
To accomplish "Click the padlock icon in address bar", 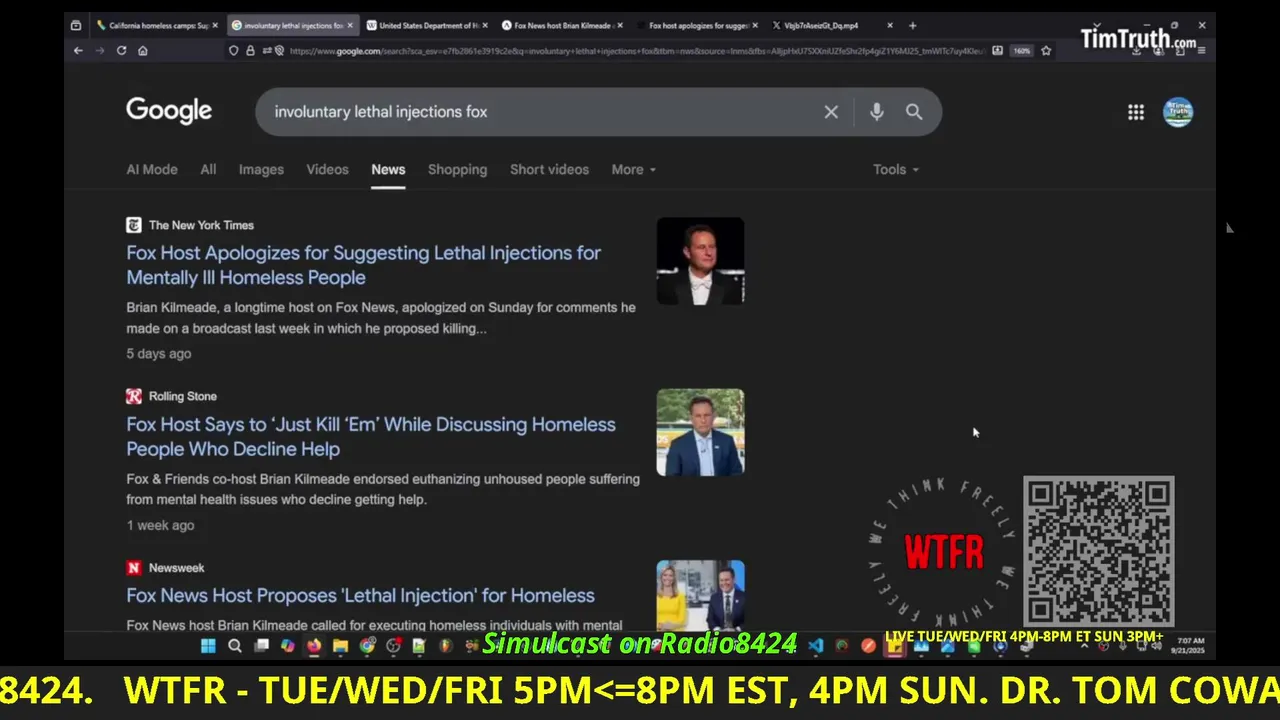I will [250, 50].
